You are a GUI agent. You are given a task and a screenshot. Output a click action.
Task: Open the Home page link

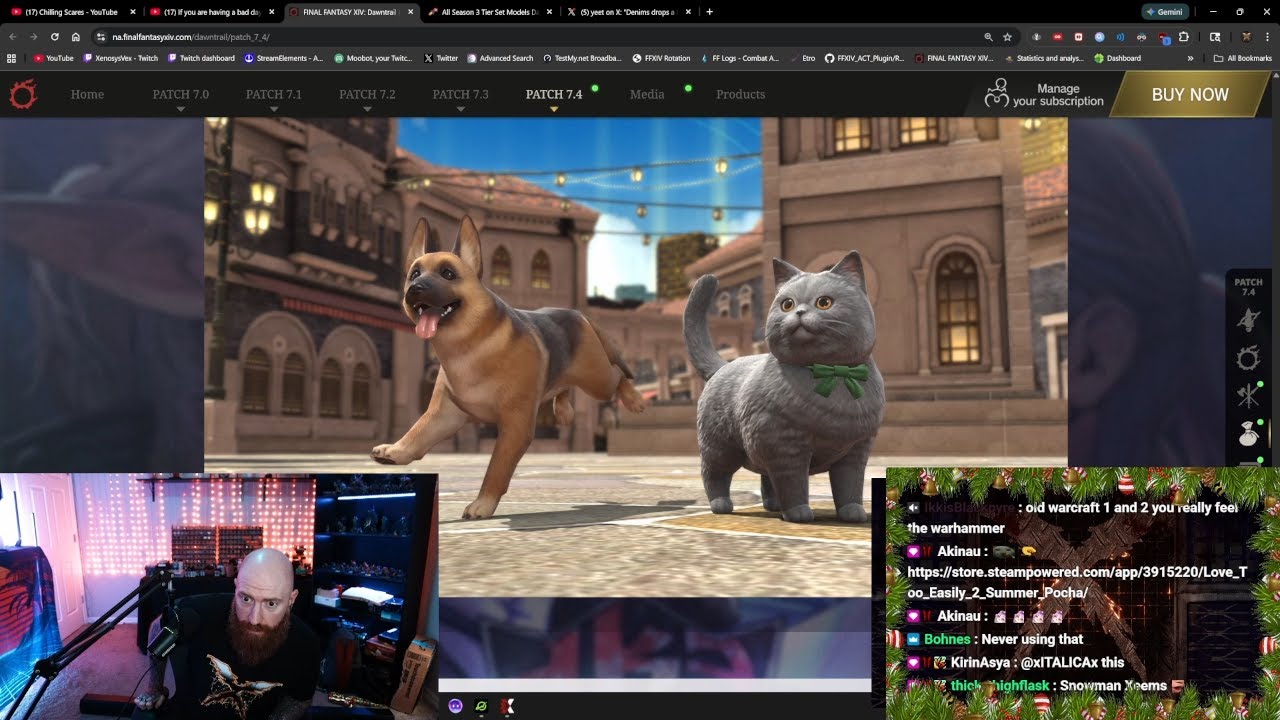tap(87, 94)
